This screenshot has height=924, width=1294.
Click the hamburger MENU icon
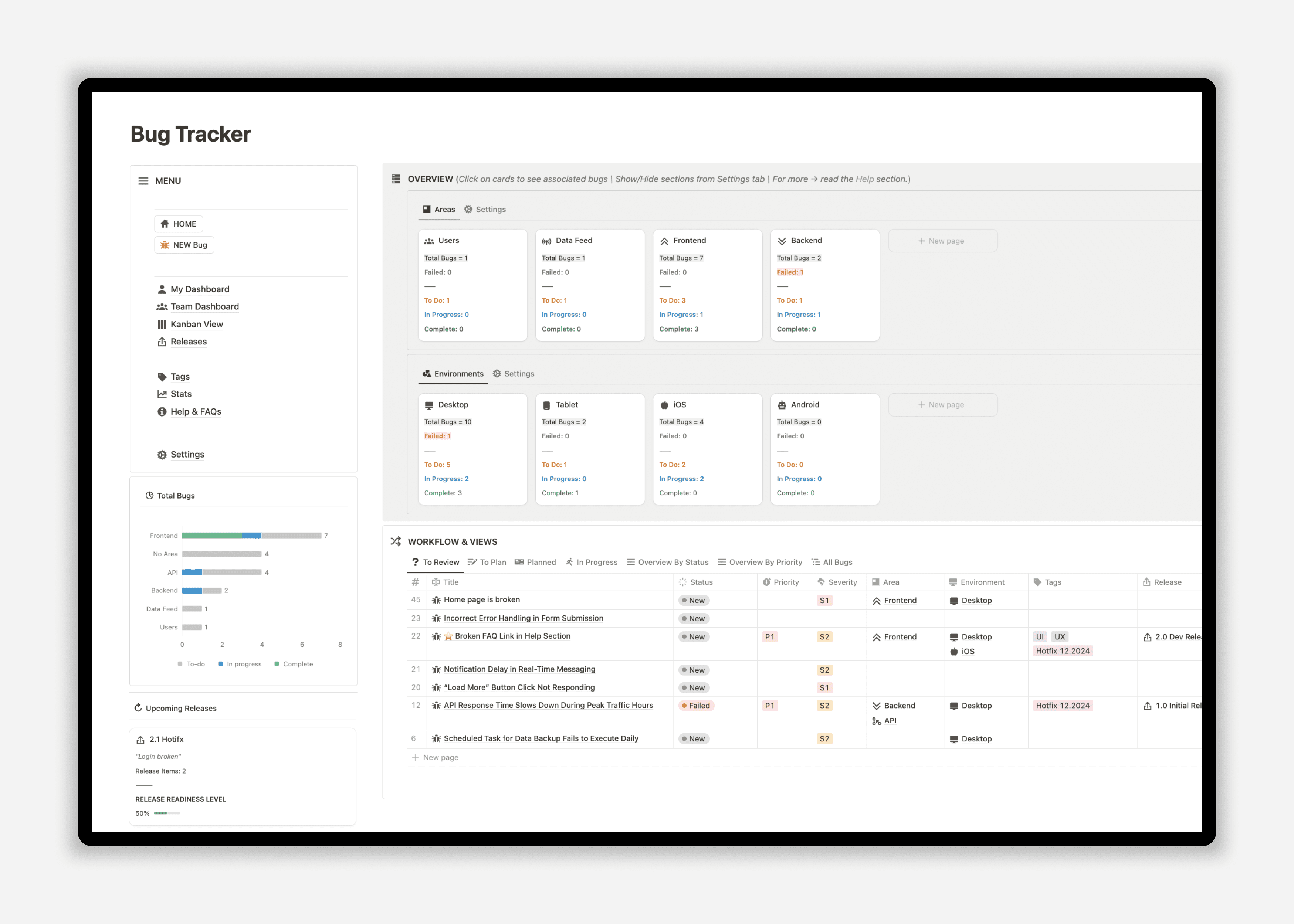pos(143,181)
